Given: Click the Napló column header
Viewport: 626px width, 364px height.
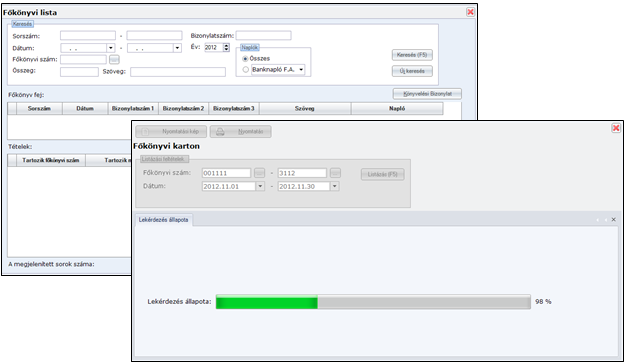Looking at the screenshot, I should pos(397,109).
